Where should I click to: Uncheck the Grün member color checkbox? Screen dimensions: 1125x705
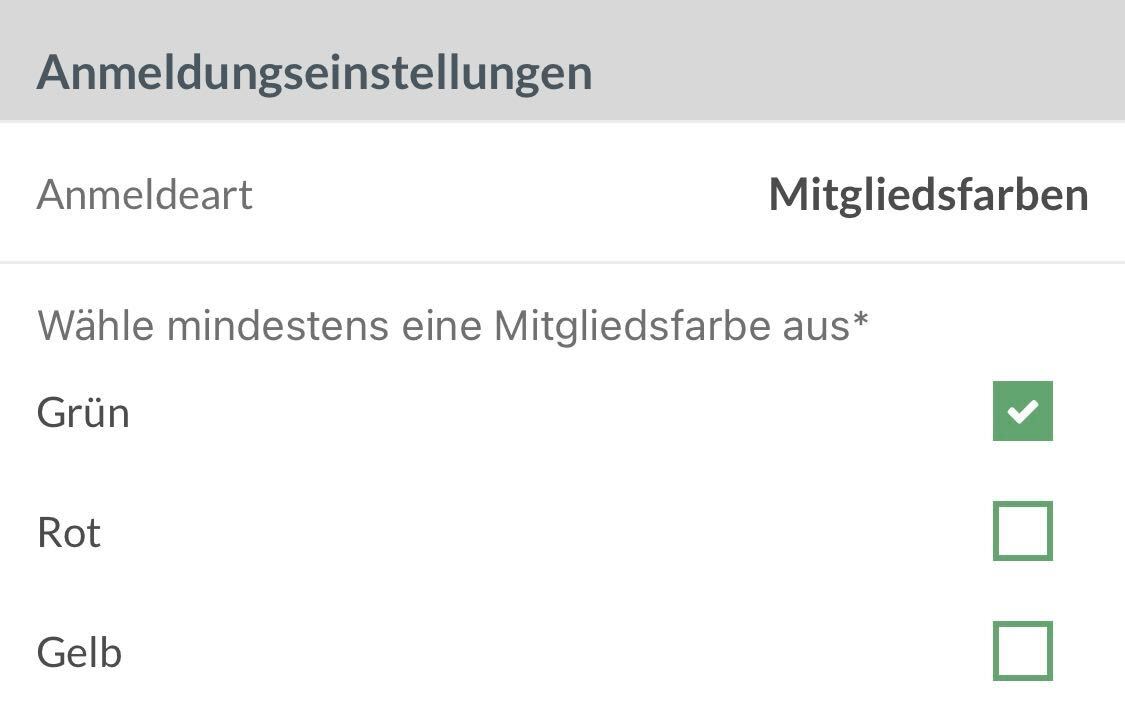coord(1022,411)
